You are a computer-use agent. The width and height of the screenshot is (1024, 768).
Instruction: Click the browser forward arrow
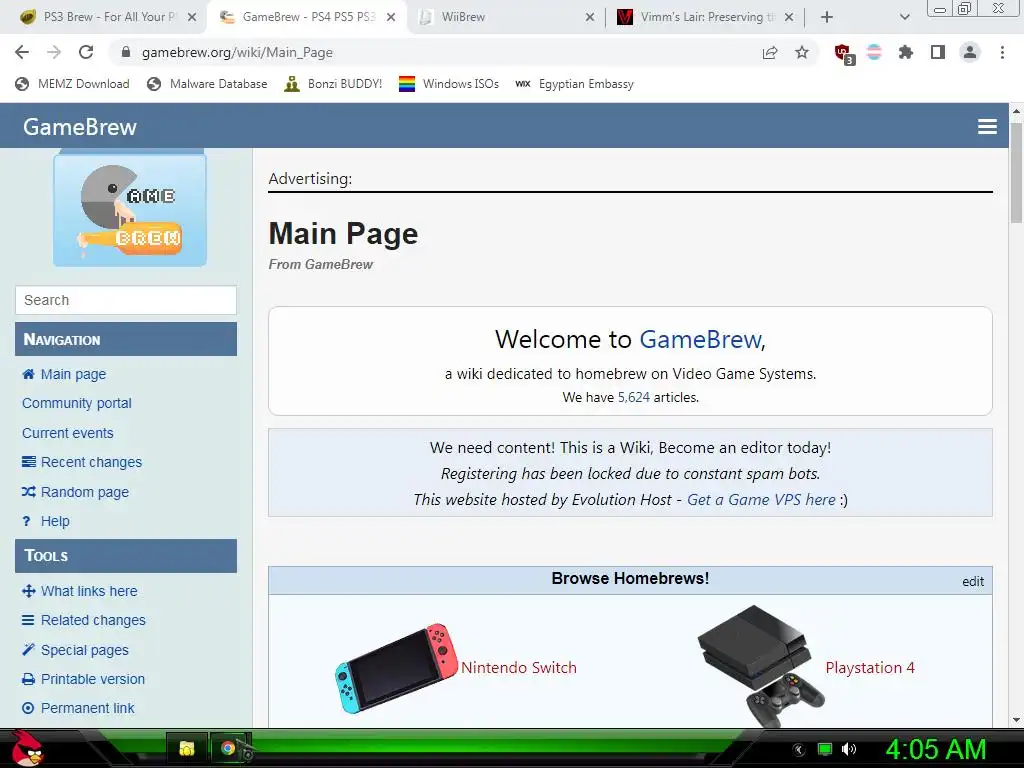54,52
